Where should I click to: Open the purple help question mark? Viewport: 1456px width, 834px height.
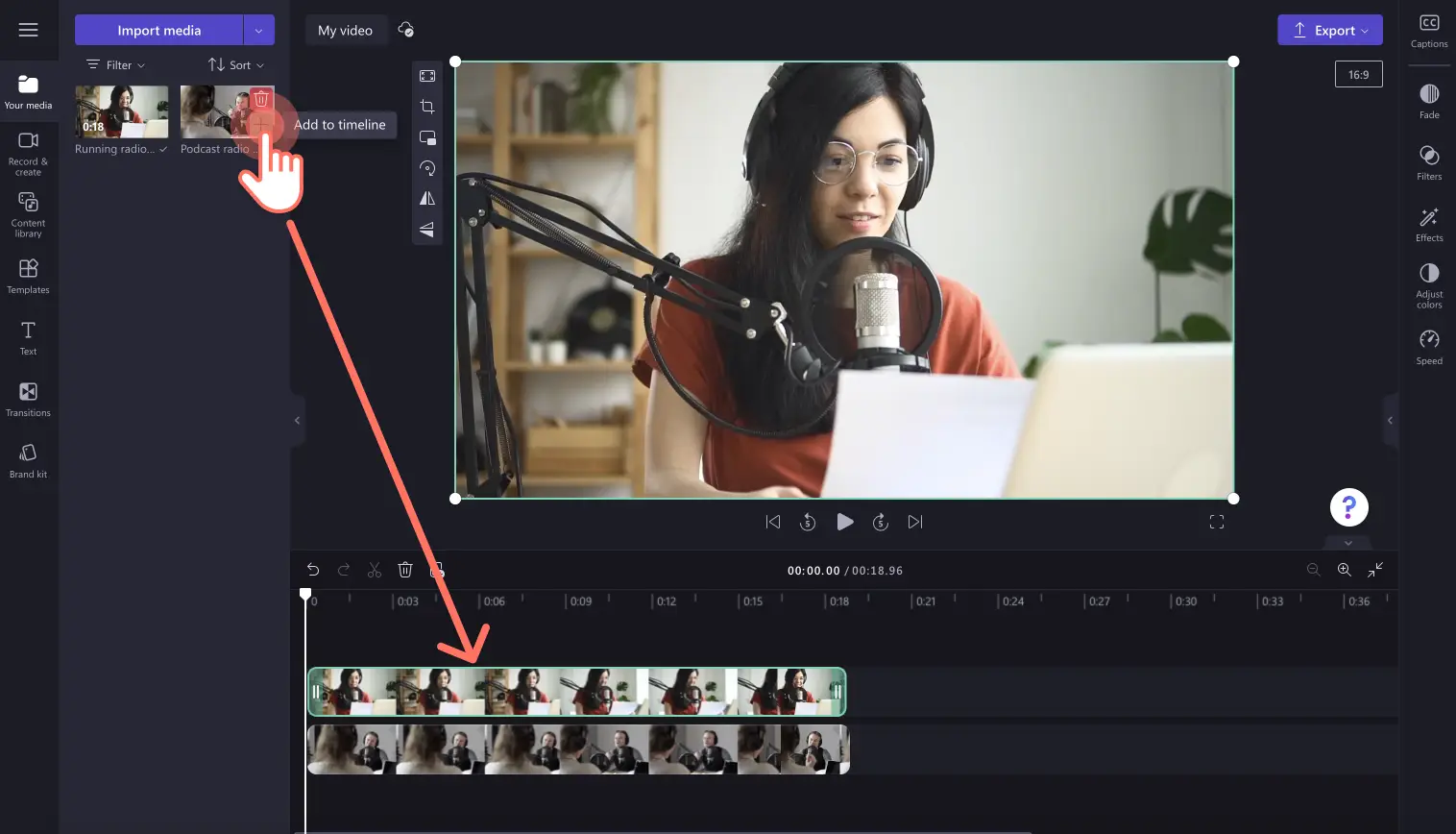[x=1348, y=506]
